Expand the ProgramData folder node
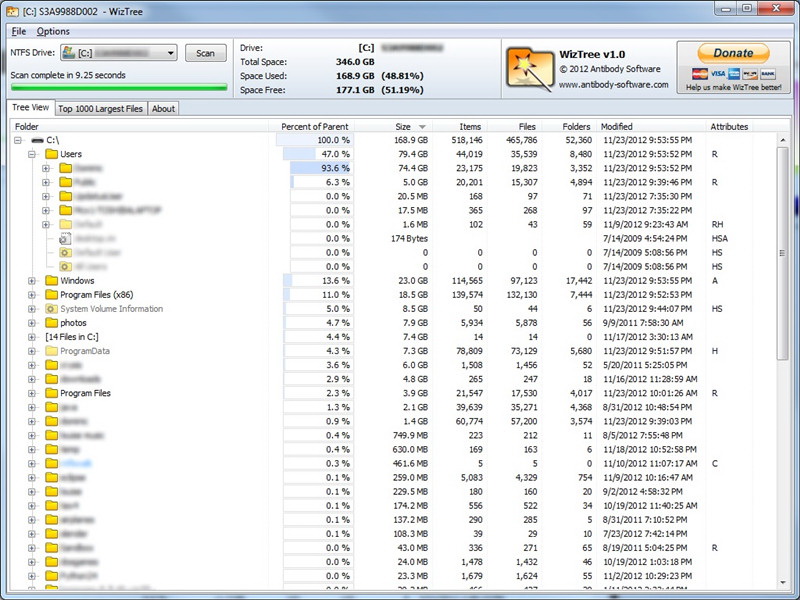The height and width of the screenshot is (600, 800). (32, 351)
